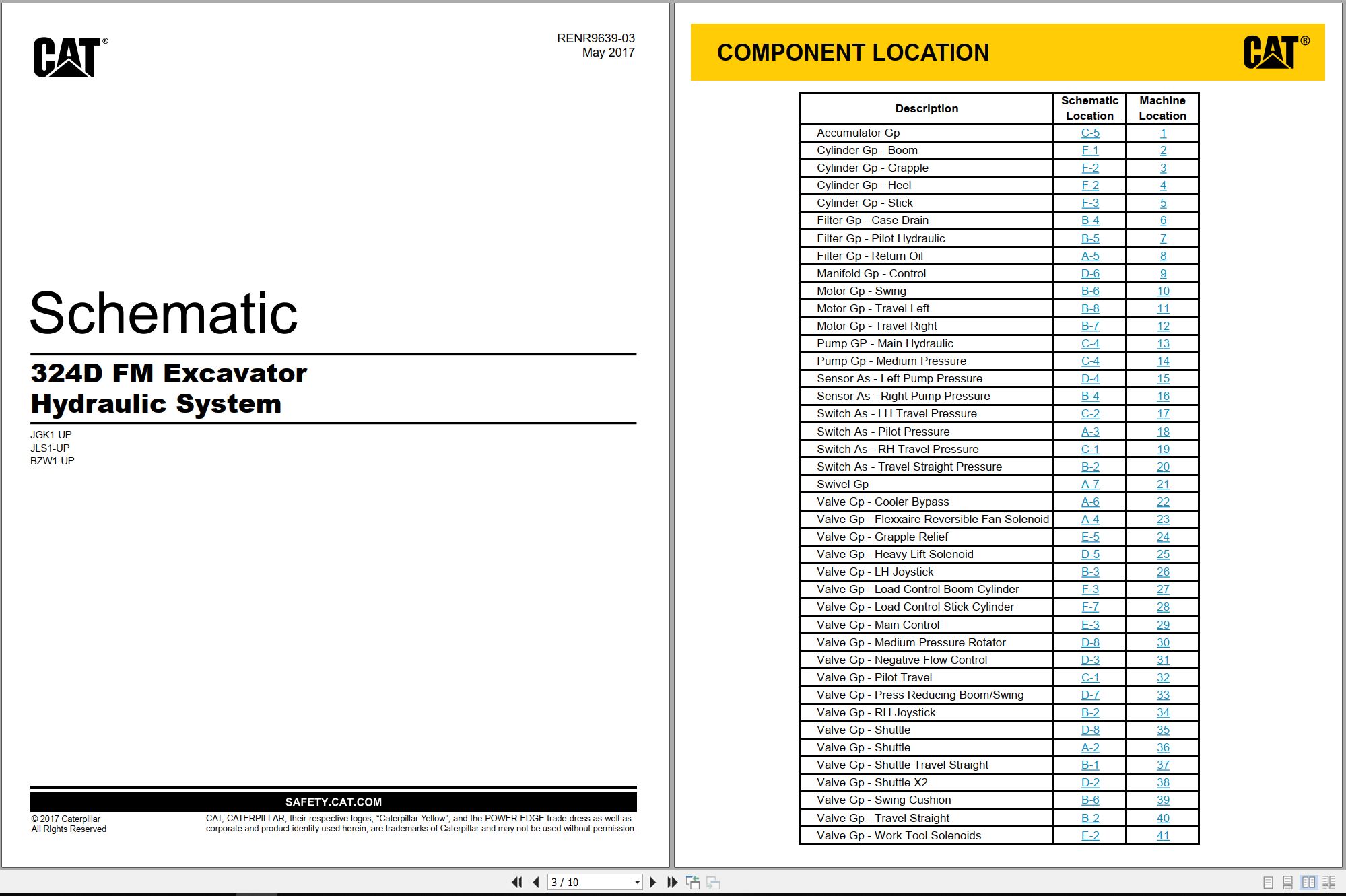Screen dimensions: 1346x896
Task: Select the document number RENR9639-03
Action: point(595,38)
